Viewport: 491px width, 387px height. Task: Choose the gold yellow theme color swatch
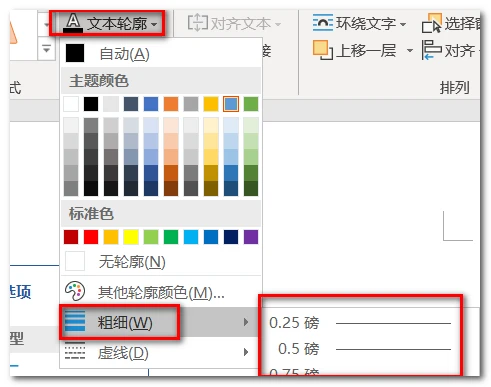tap(211, 104)
